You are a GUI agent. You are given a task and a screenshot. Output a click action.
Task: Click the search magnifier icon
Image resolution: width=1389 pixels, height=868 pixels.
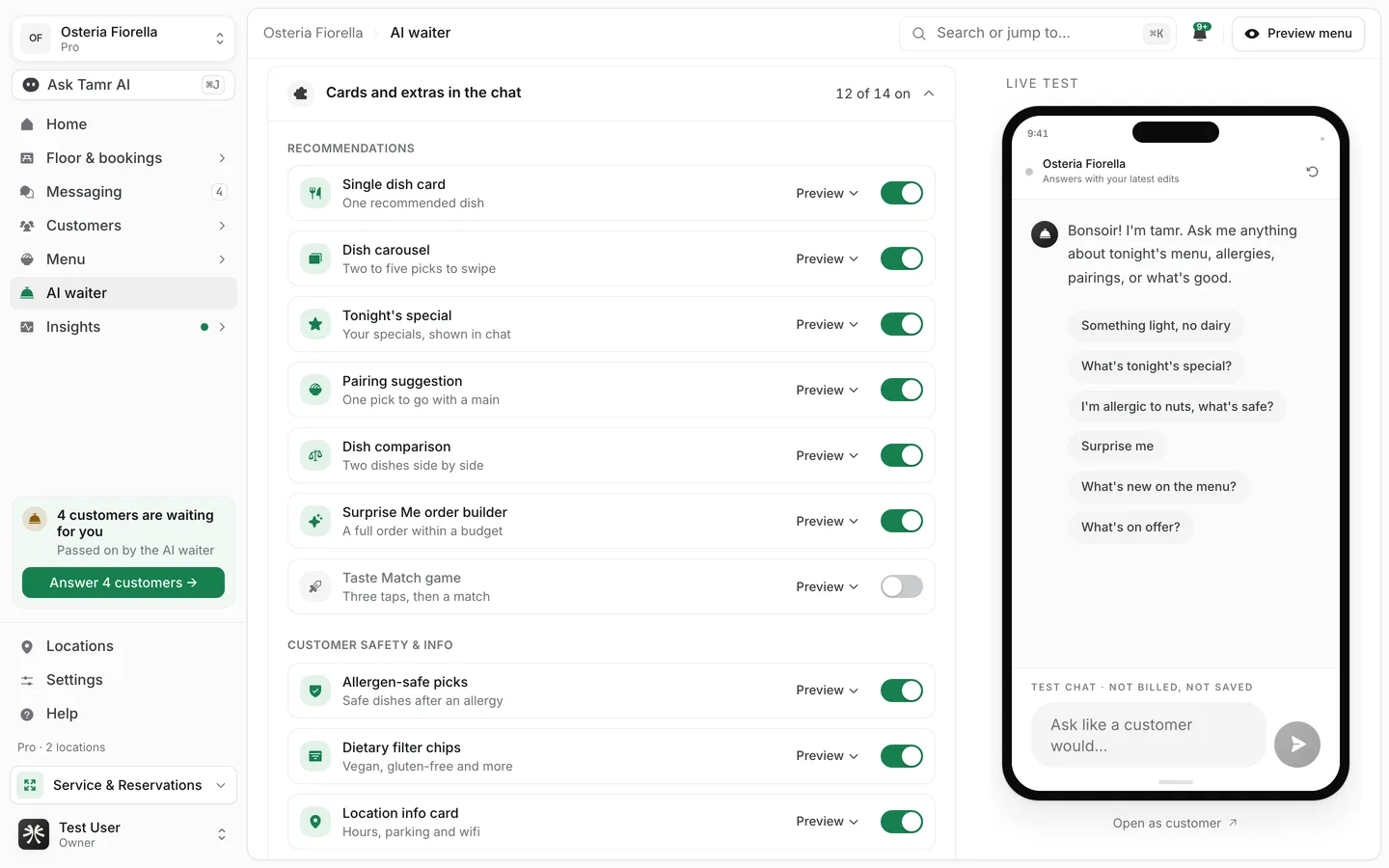tap(919, 34)
